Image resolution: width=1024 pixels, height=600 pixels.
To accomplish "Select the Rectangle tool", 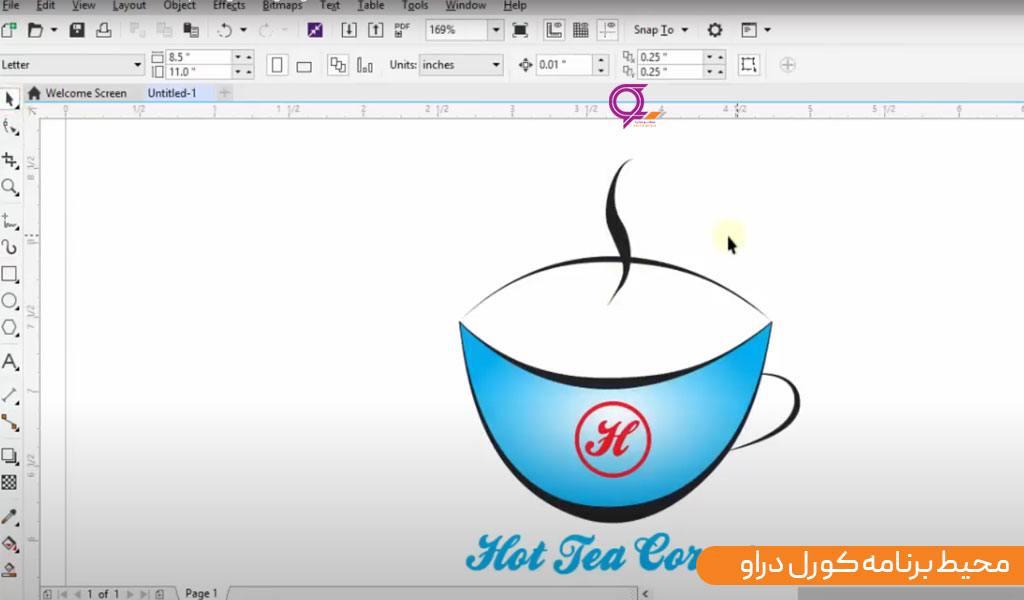I will [10, 274].
